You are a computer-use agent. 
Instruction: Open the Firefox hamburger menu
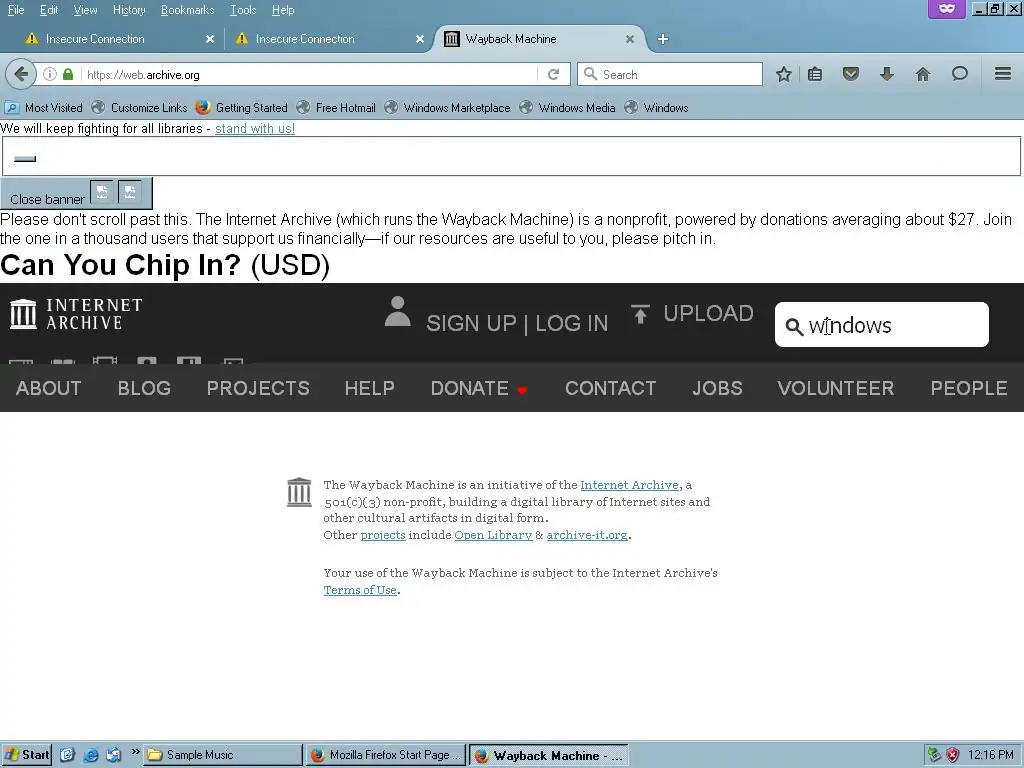(1003, 74)
